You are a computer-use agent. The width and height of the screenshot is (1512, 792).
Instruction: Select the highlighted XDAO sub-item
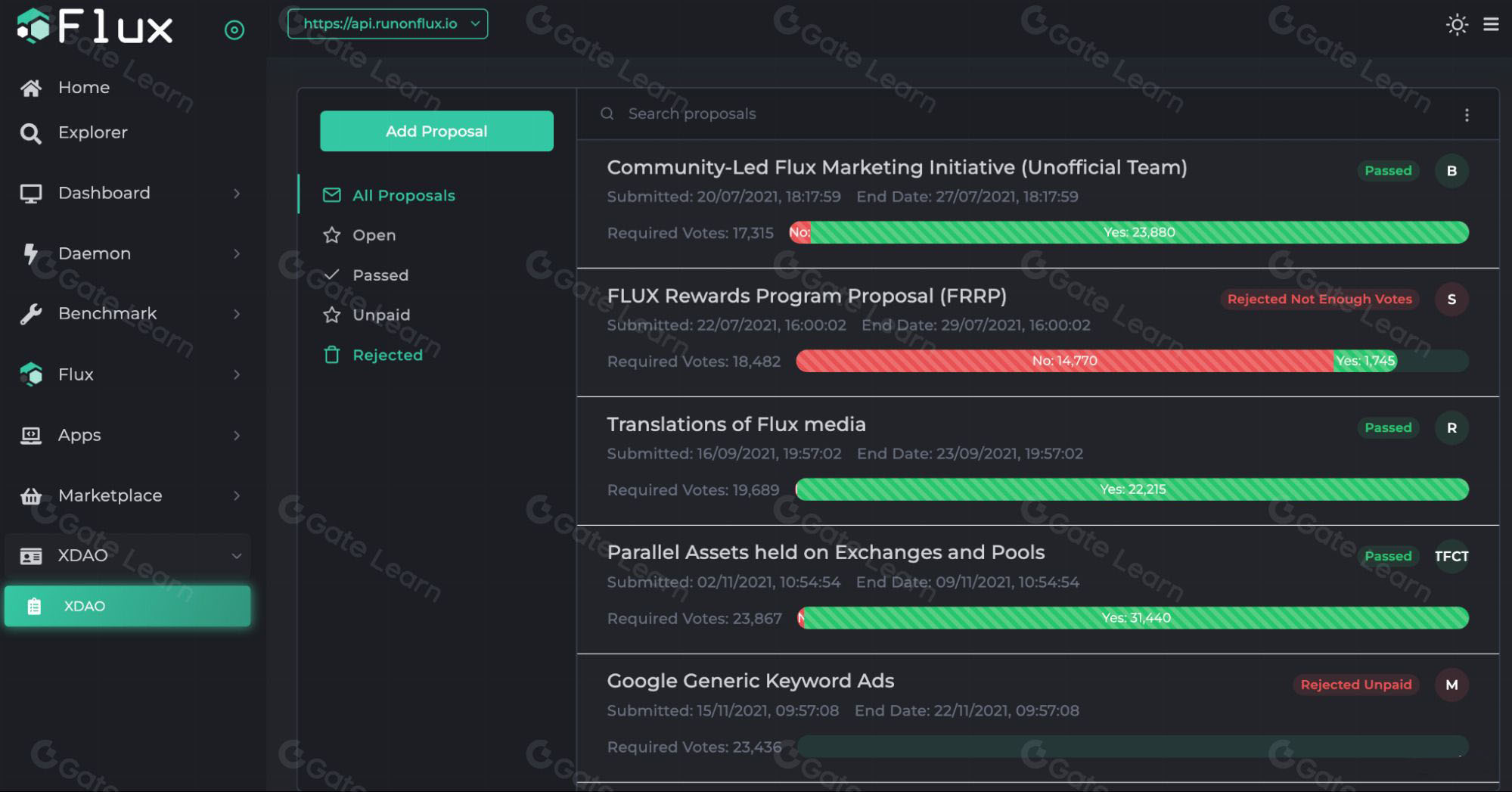coord(128,606)
